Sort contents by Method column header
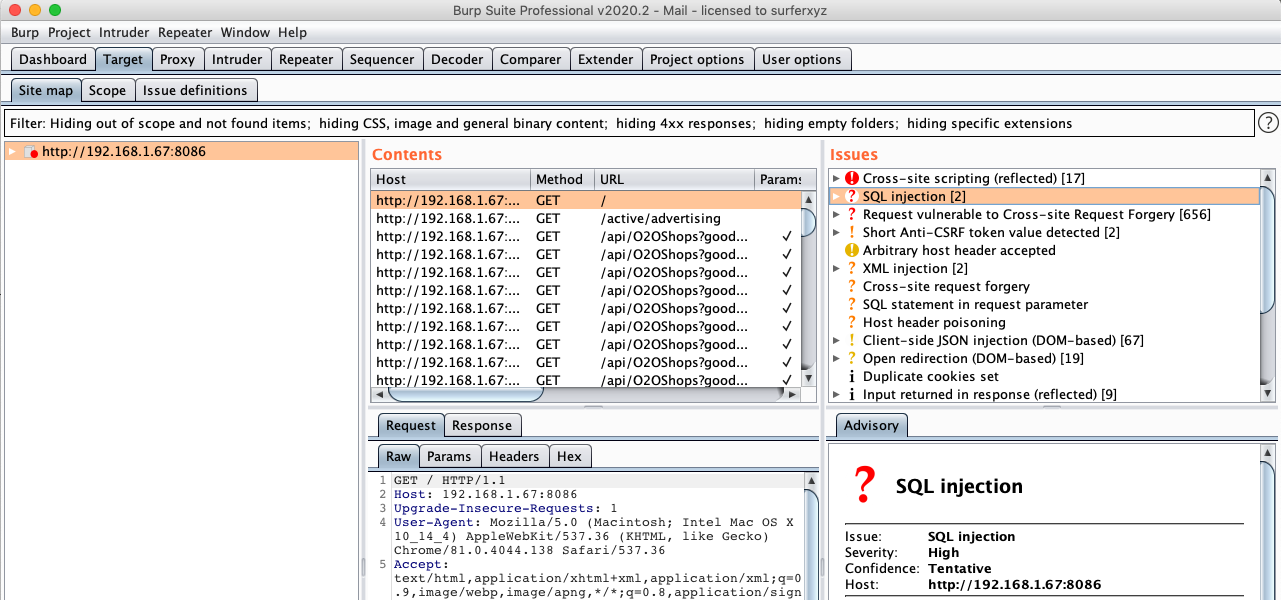This screenshot has height=600, width=1281. click(562, 179)
